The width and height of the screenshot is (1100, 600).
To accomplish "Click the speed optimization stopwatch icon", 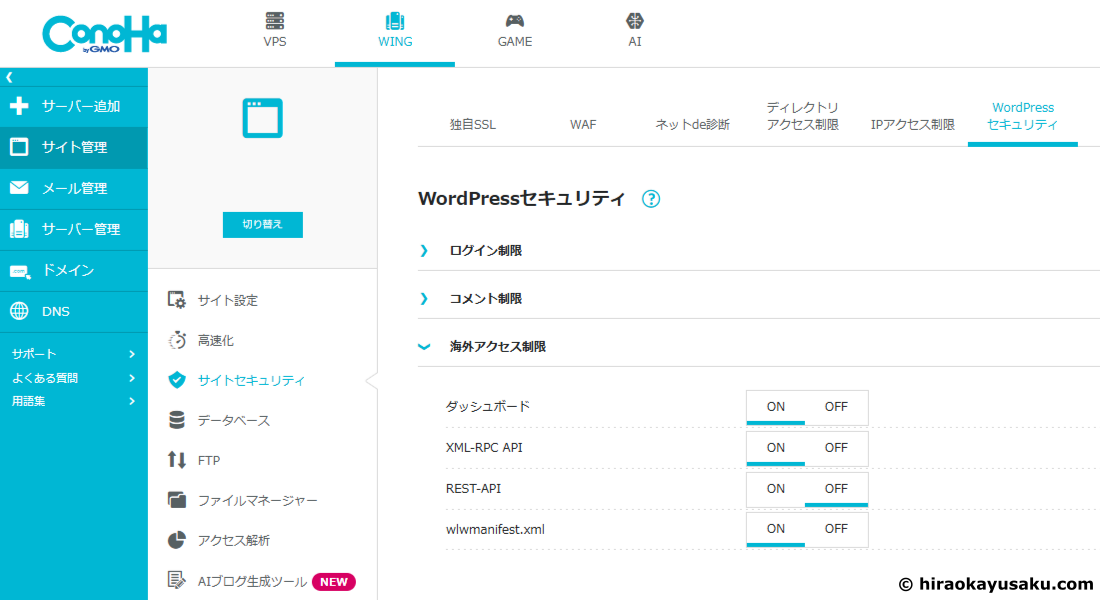I will (177, 340).
